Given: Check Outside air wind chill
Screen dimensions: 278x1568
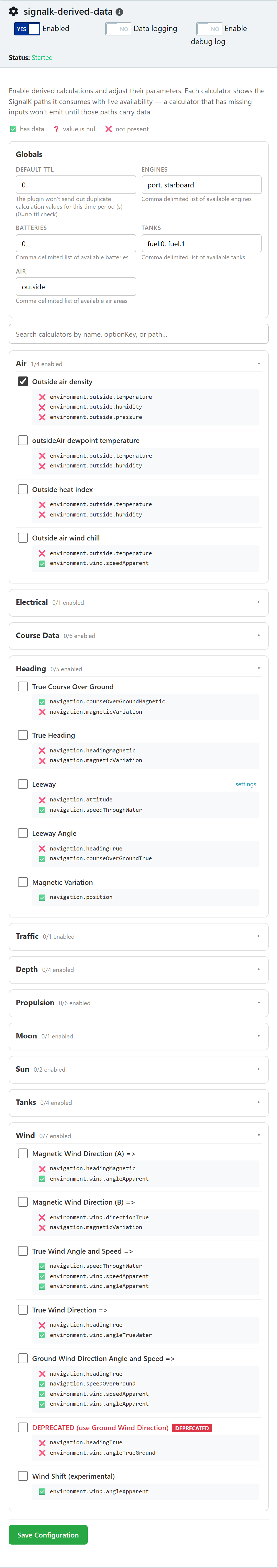Looking at the screenshot, I should point(23,537).
